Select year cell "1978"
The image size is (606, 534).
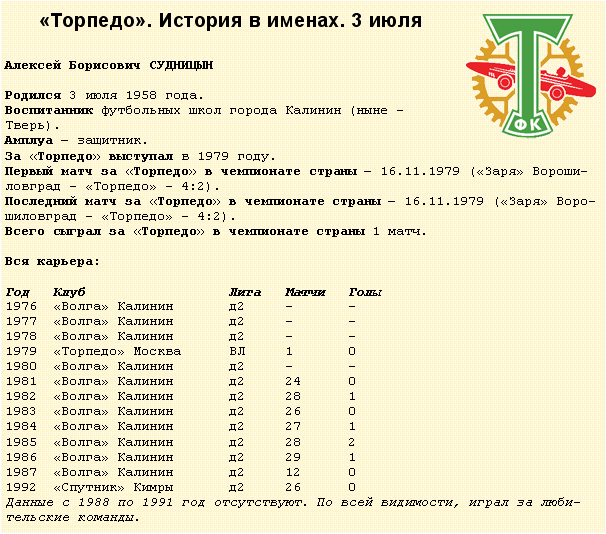(21, 337)
